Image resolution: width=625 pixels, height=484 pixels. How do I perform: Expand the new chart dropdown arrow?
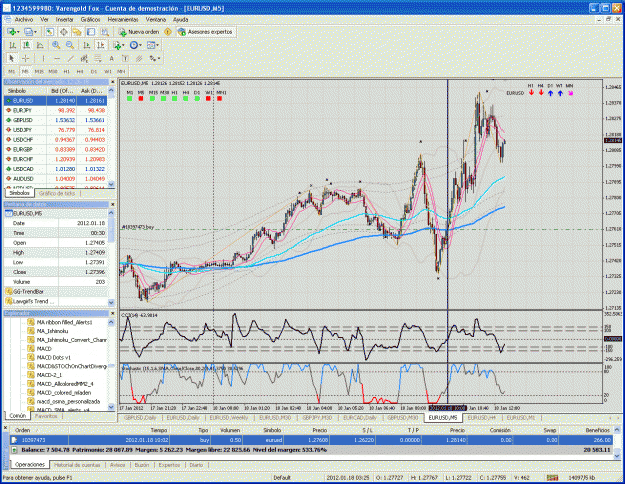tap(18, 32)
